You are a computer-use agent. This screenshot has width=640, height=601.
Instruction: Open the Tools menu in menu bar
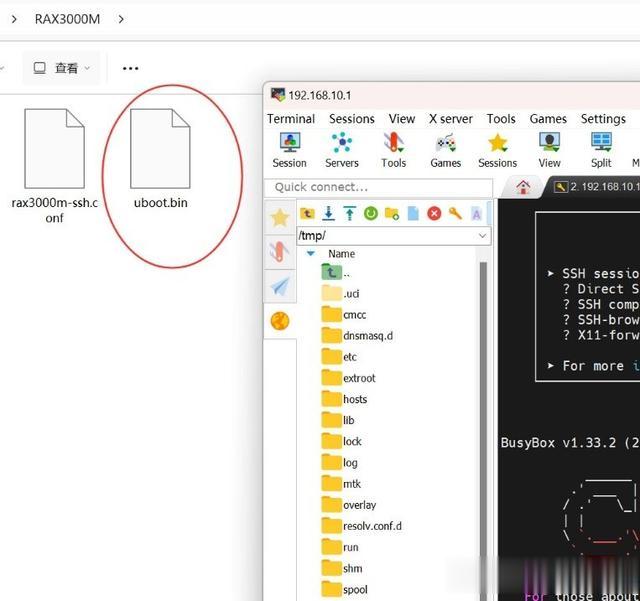tap(501, 119)
